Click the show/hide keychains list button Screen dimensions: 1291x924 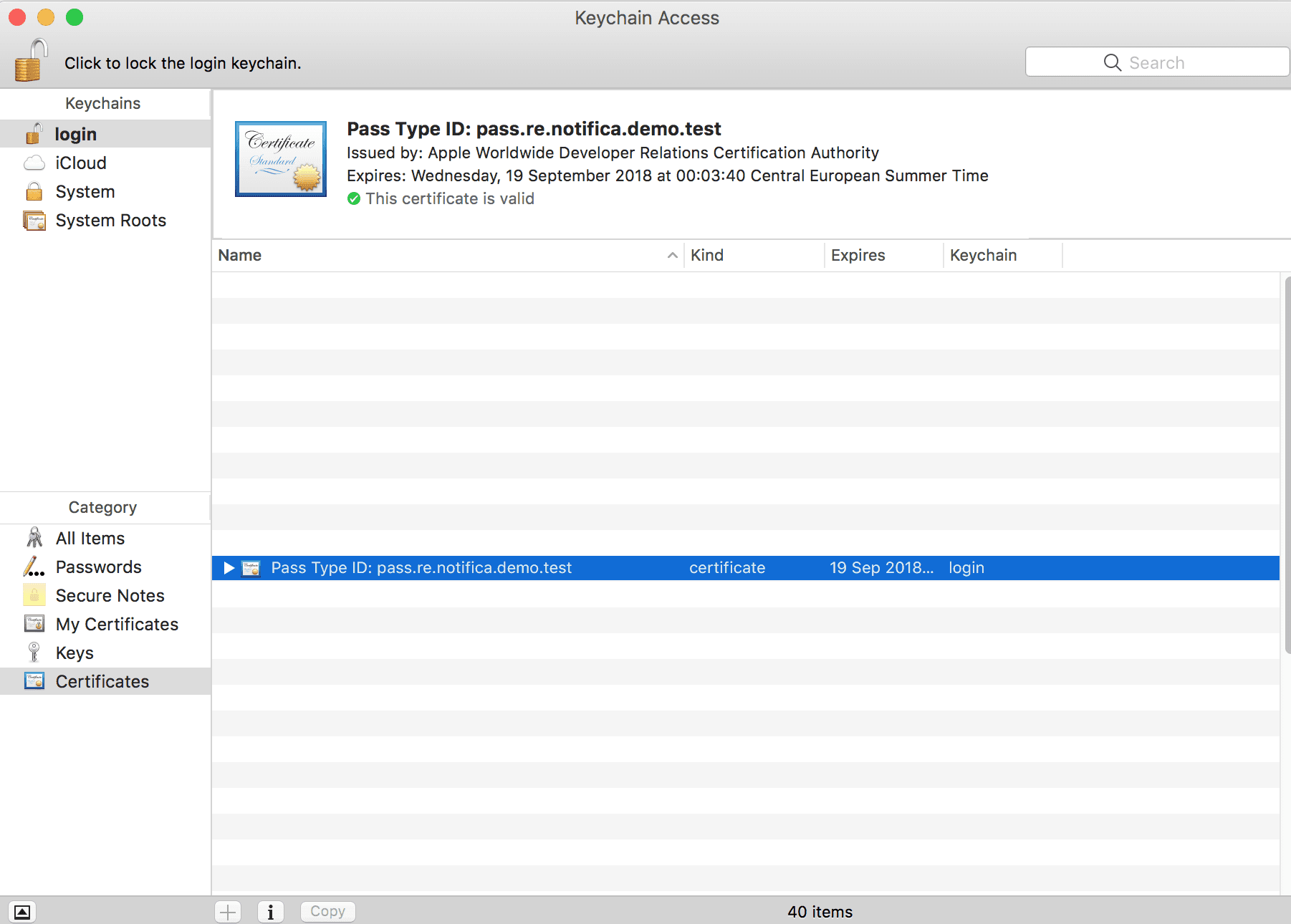[22, 912]
